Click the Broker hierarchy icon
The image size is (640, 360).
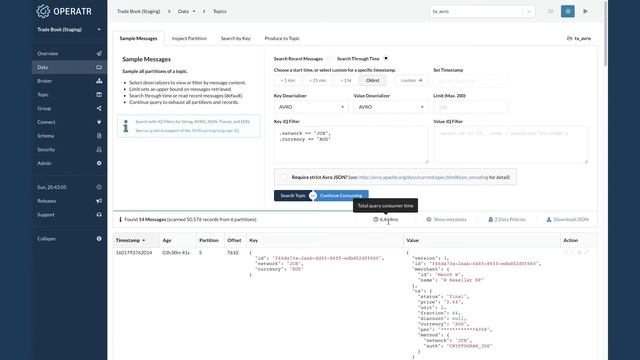99,81
